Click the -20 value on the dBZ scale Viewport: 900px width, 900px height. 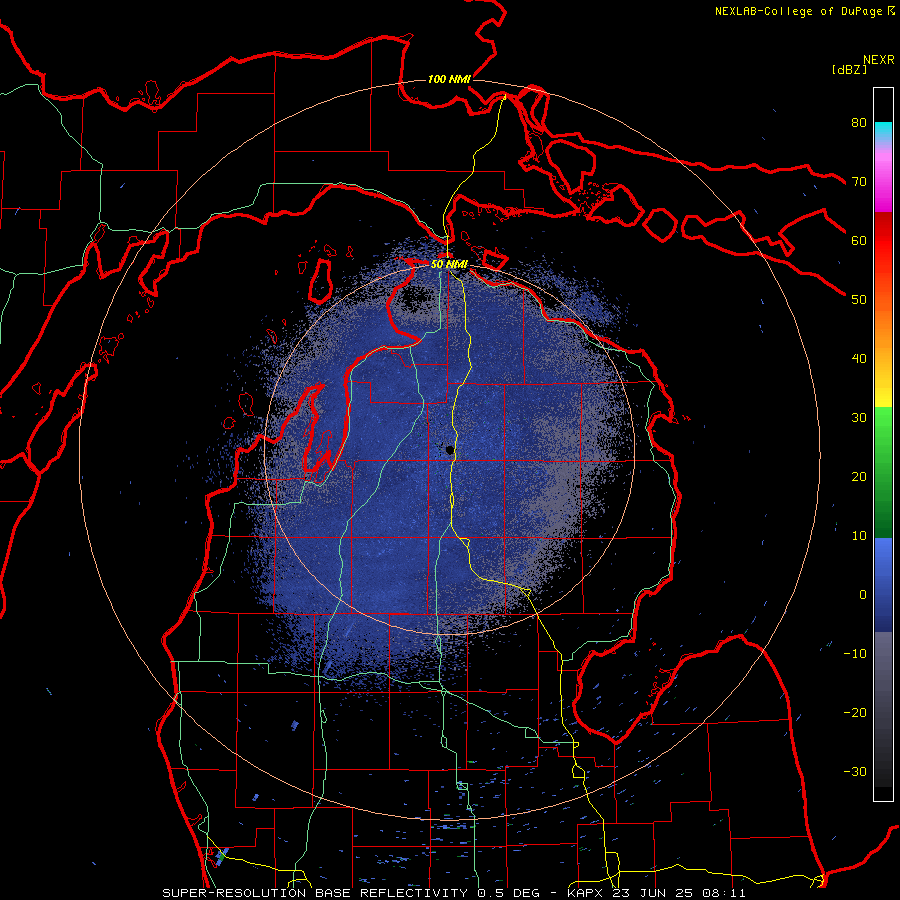855,712
